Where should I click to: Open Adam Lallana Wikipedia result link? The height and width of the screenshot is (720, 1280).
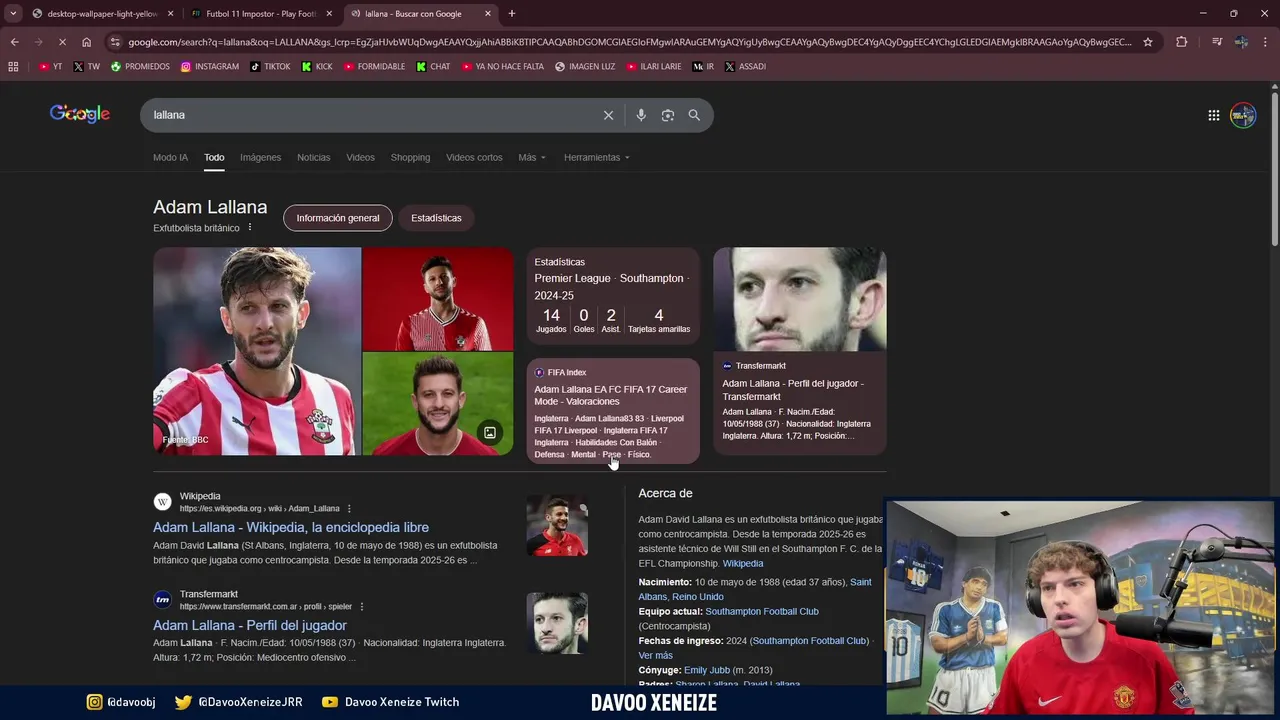click(291, 528)
